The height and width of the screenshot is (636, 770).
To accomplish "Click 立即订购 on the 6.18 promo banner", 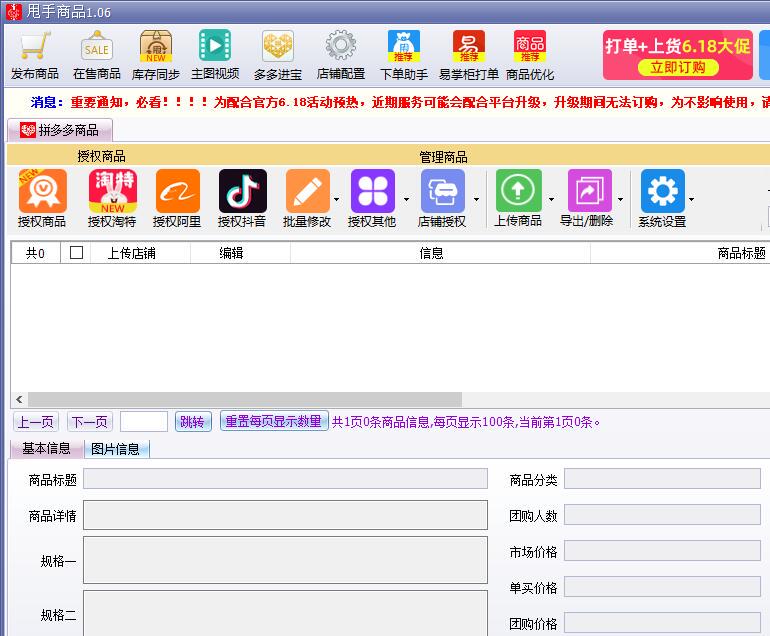I will (x=678, y=67).
